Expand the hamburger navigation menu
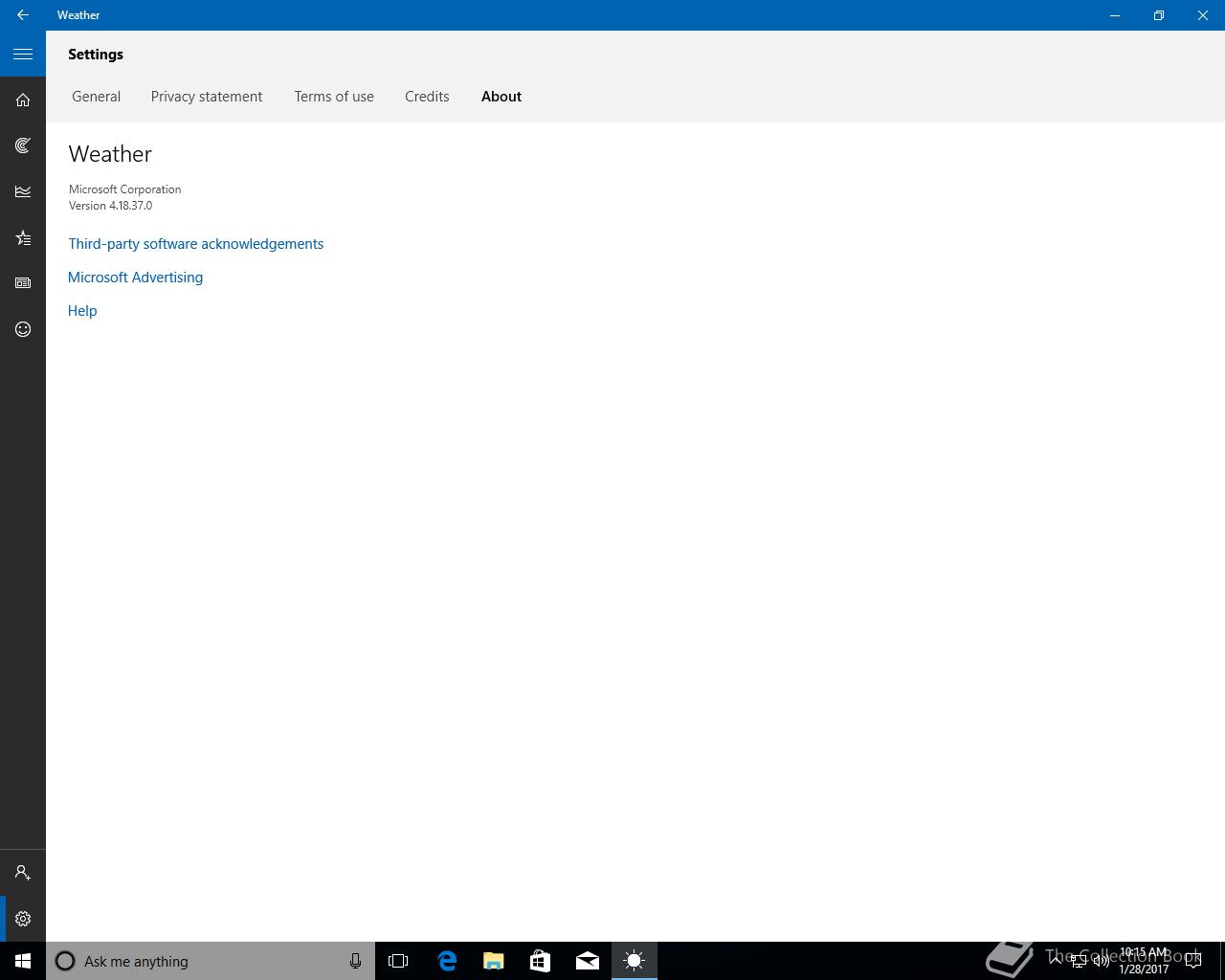This screenshot has width=1225, height=980. [x=23, y=54]
